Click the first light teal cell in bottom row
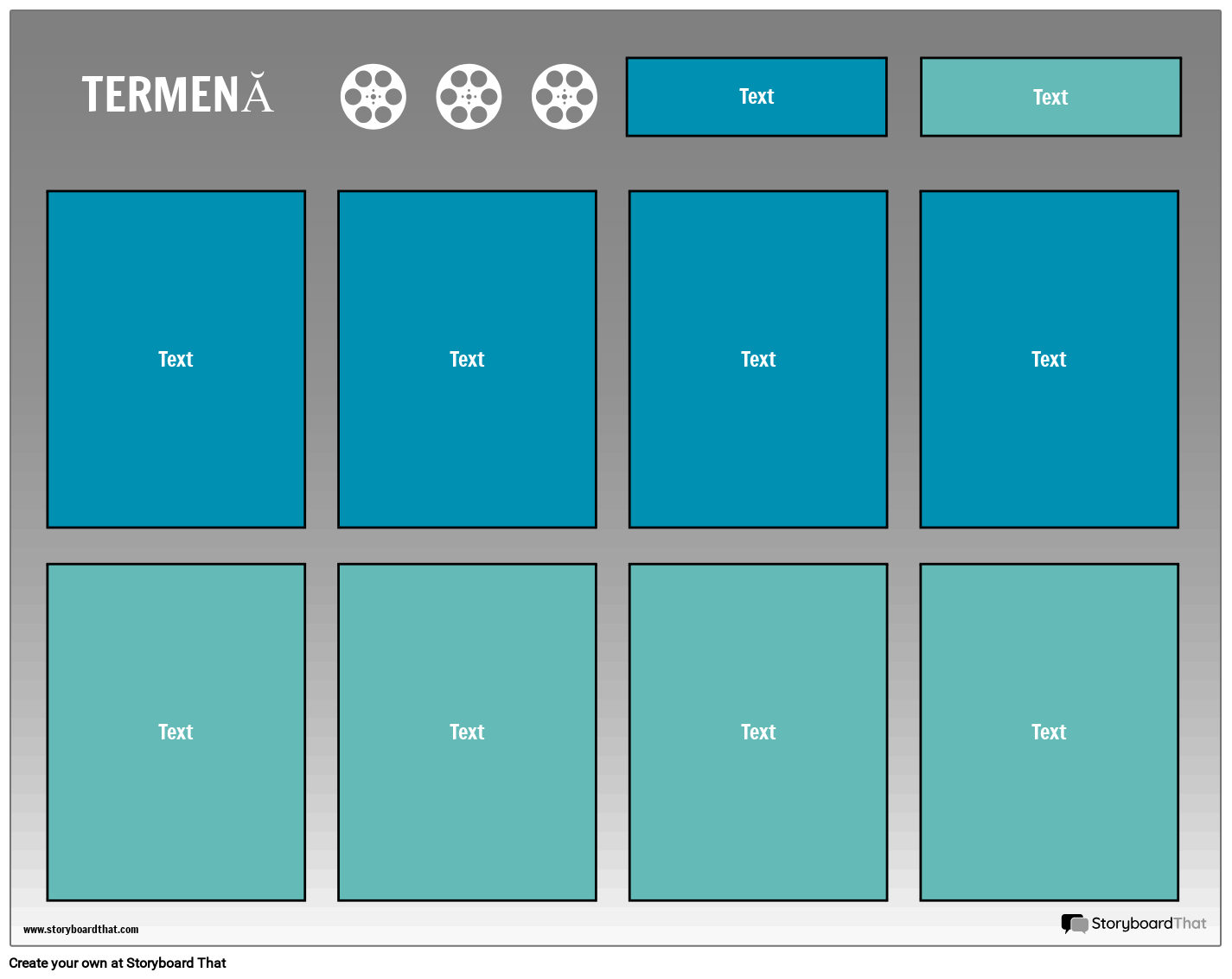The height and width of the screenshot is (979, 1232). (x=176, y=732)
